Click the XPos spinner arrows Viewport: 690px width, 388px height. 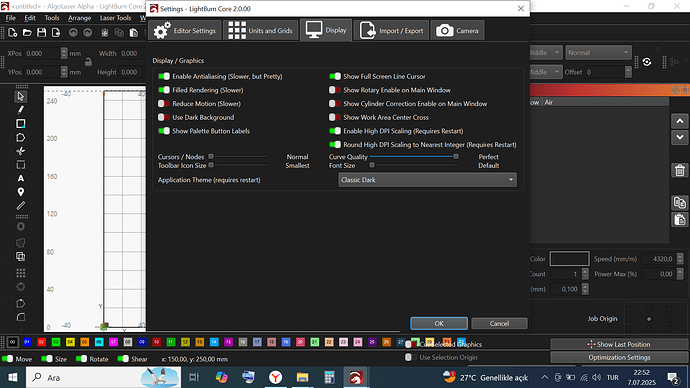(x=64, y=53)
